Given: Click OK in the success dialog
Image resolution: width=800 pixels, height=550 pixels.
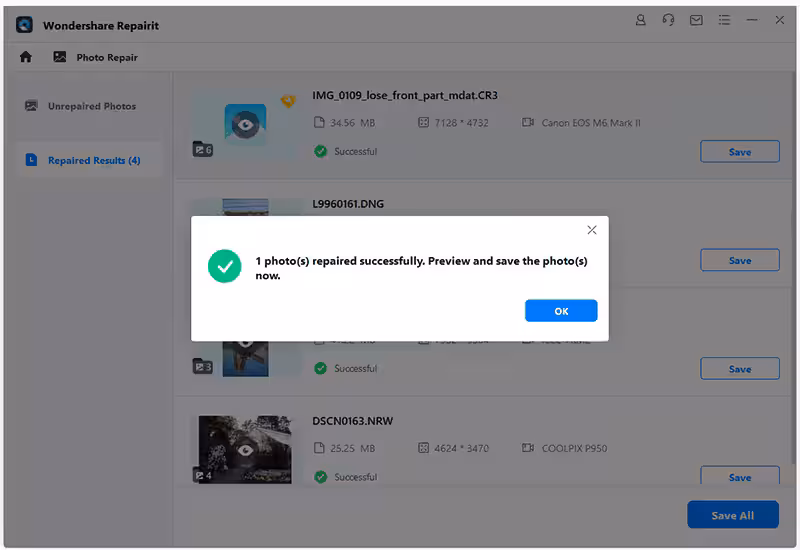Looking at the screenshot, I should click(561, 311).
